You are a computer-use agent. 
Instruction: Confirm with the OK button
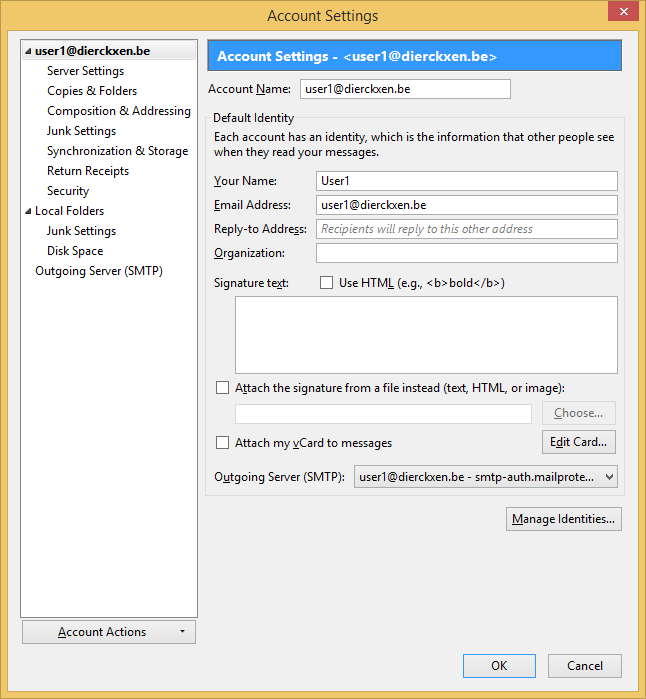[499, 666]
